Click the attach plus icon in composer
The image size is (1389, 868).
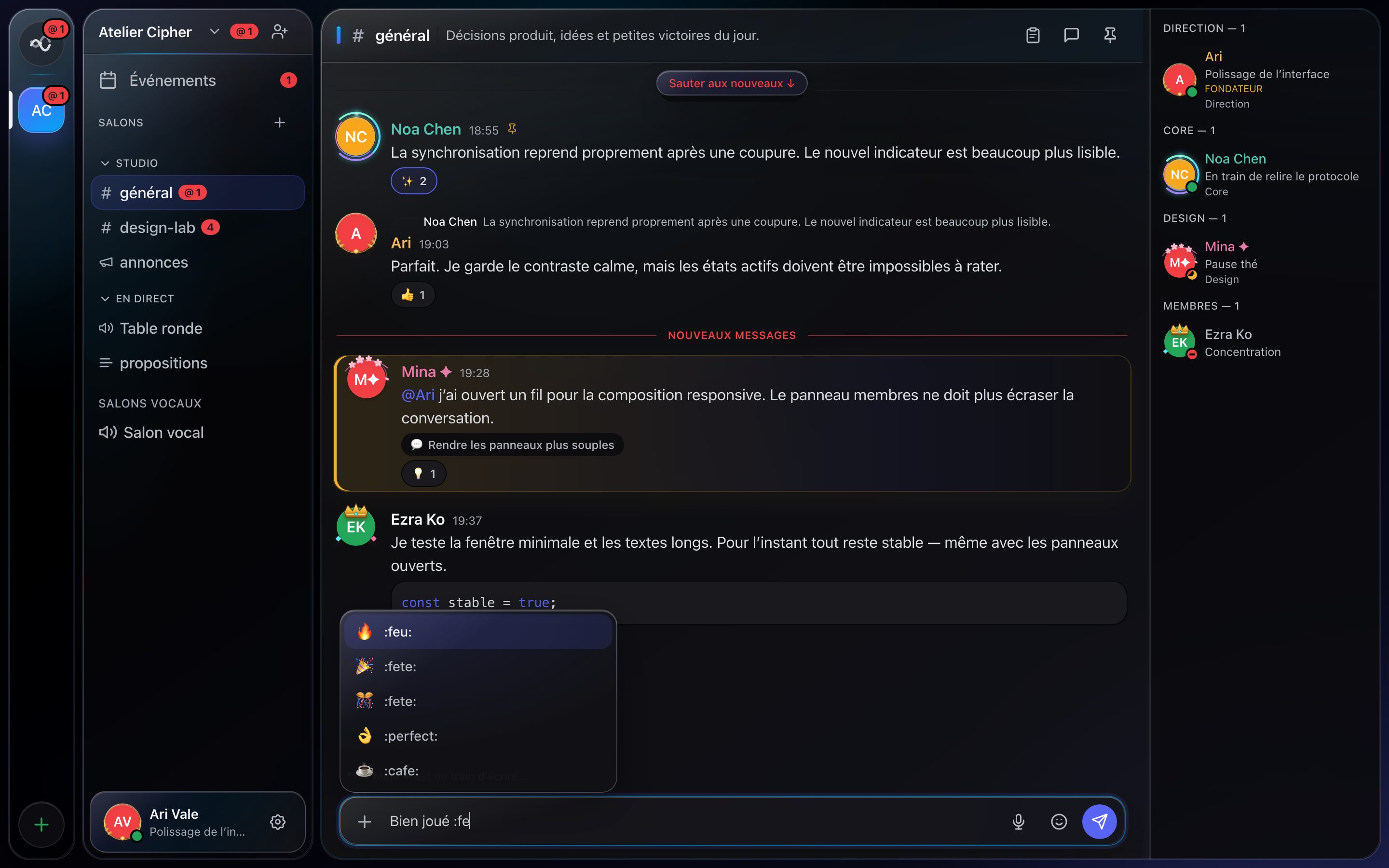[365, 822]
